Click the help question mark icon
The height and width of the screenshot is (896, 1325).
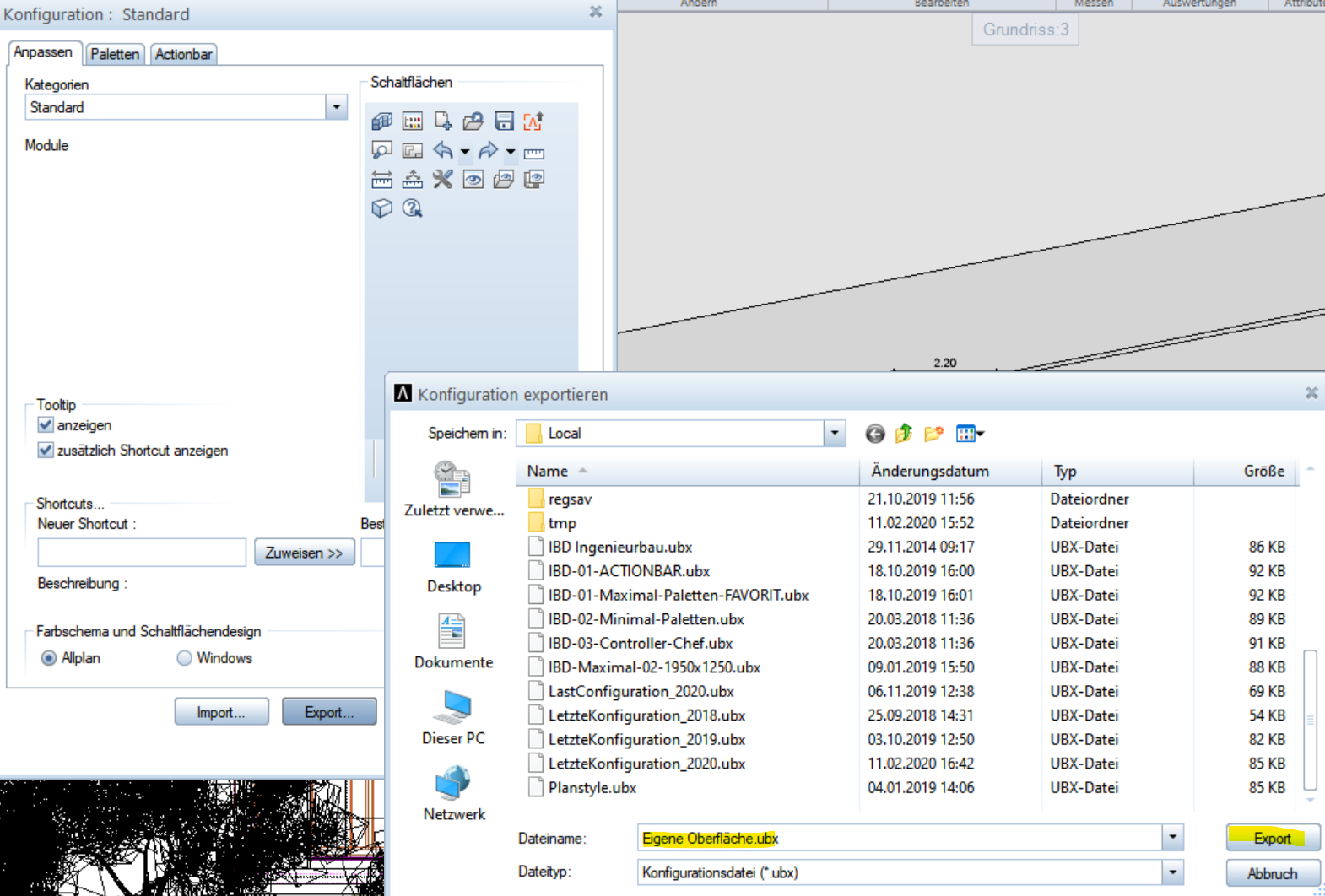(x=412, y=208)
